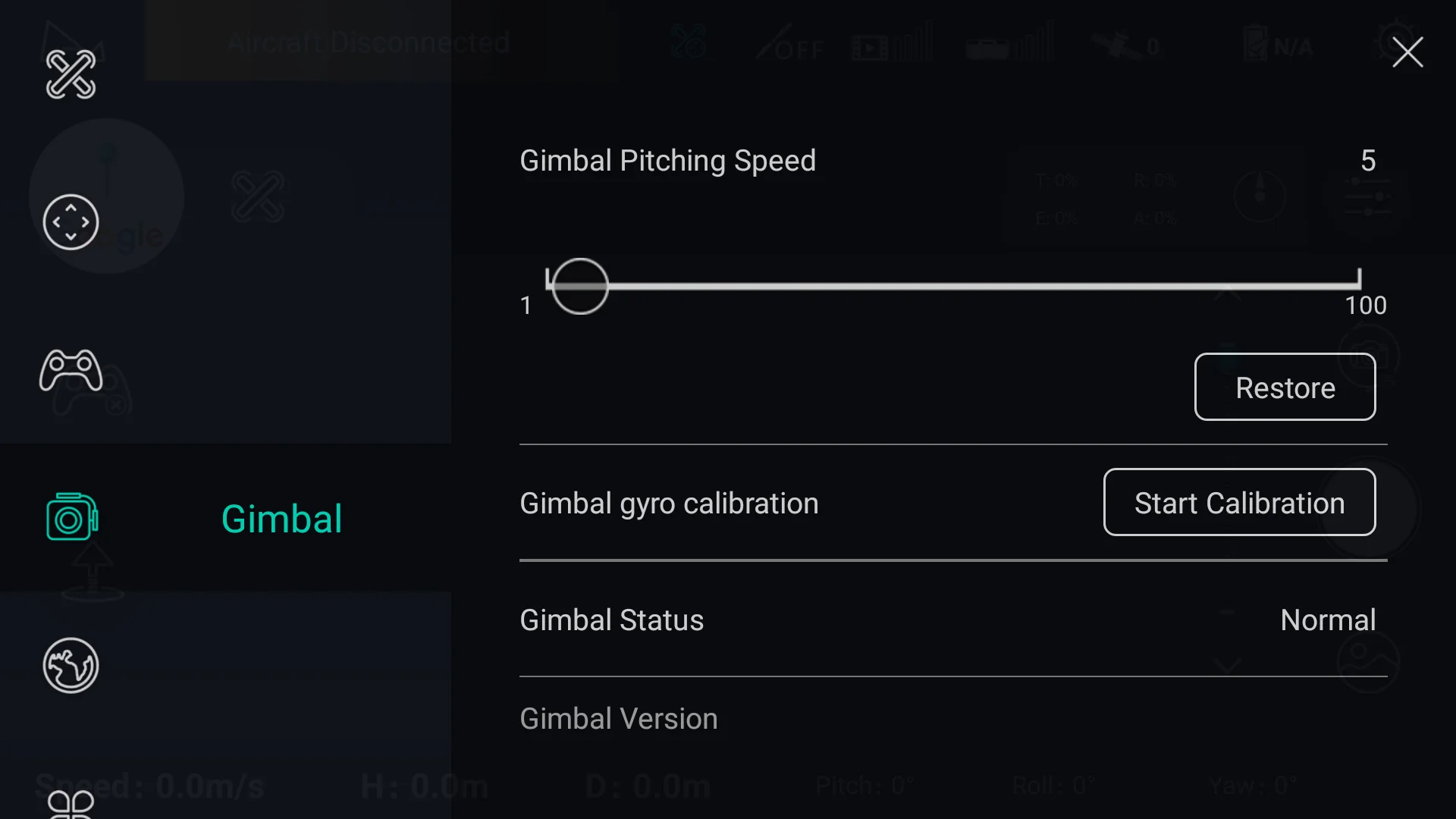Click the pitching speed value 5
The width and height of the screenshot is (1456, 819).
(x=1368, y=161)
